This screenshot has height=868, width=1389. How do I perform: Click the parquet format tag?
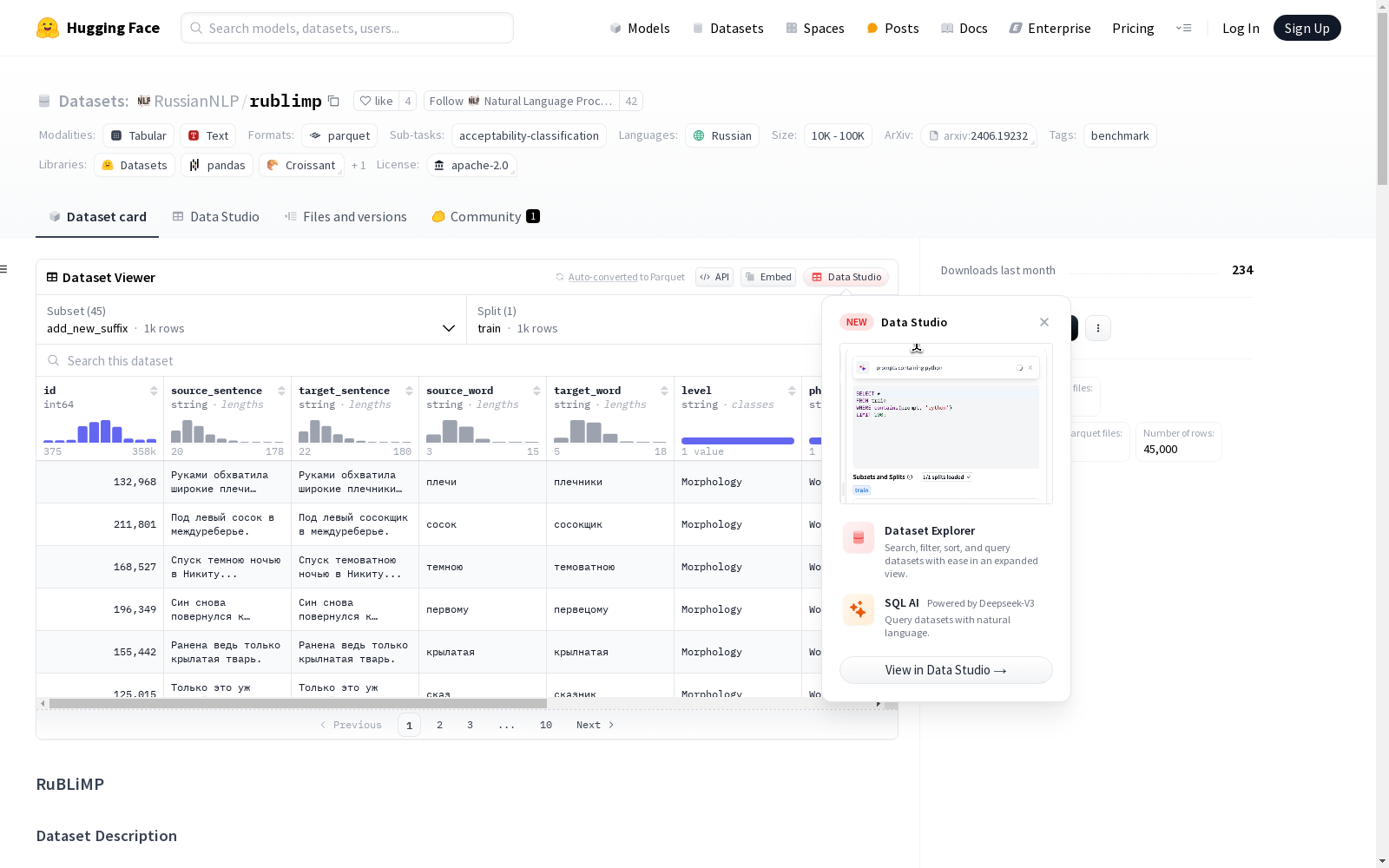[x=339, y=135]
